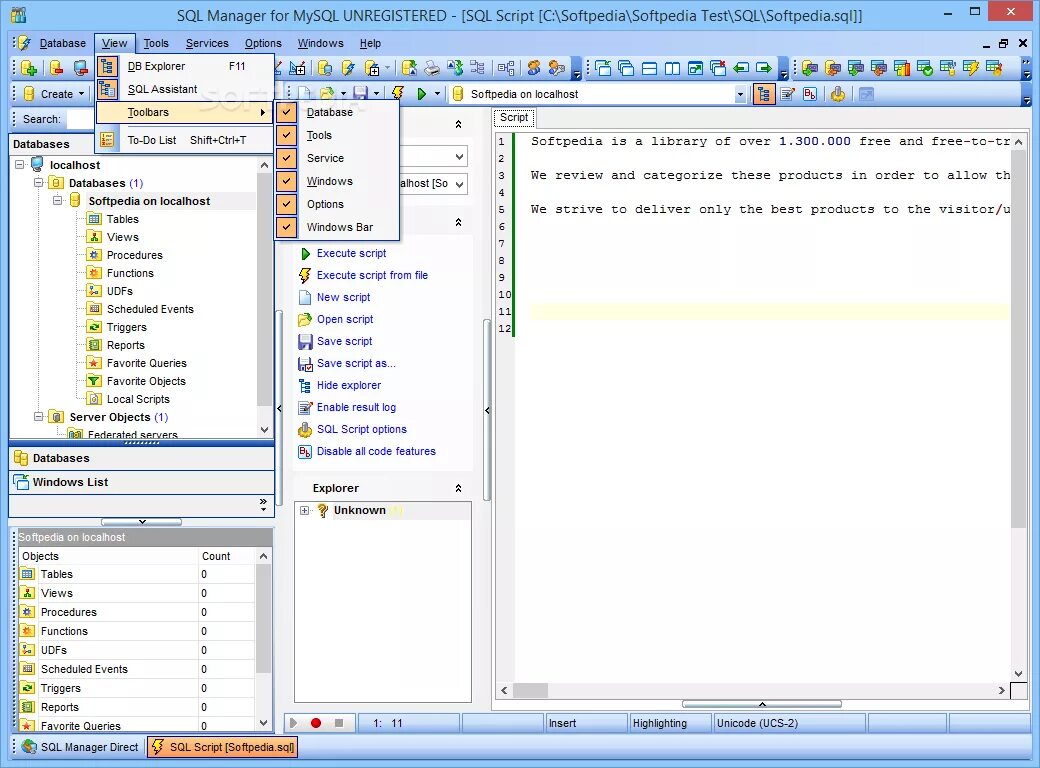Screen dimensions: 1040x768
Task: Collapse the Softpedia on localhost node
Action: click(58, 200)
